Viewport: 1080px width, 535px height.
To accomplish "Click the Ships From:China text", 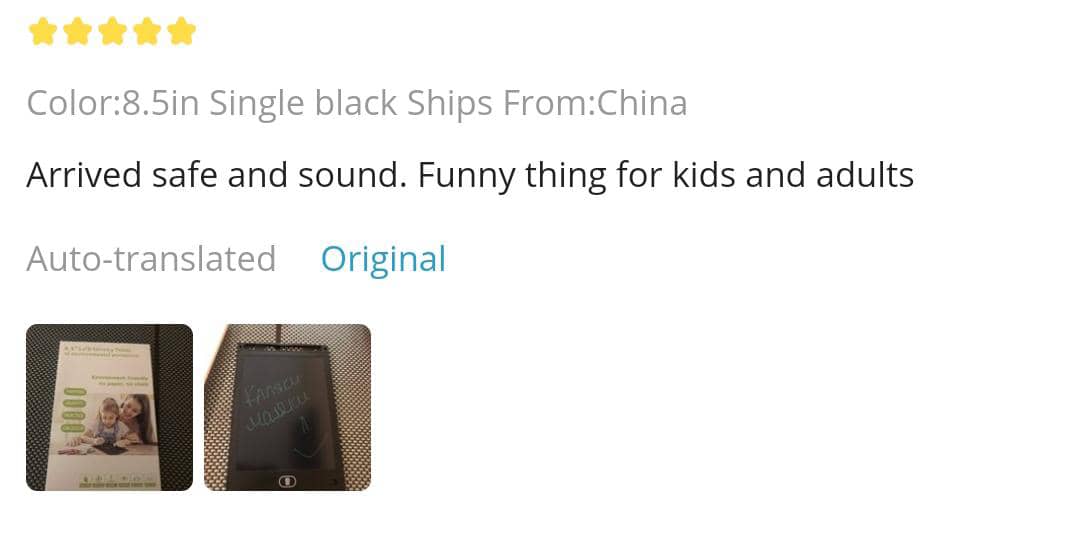I will 546,103.
